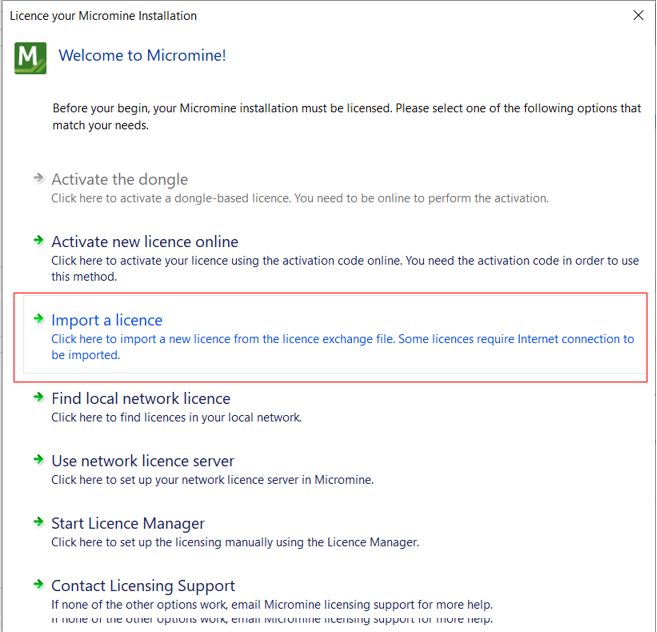
Task: Click green arrow next to Activate new licence online
Action: [39, 240]
